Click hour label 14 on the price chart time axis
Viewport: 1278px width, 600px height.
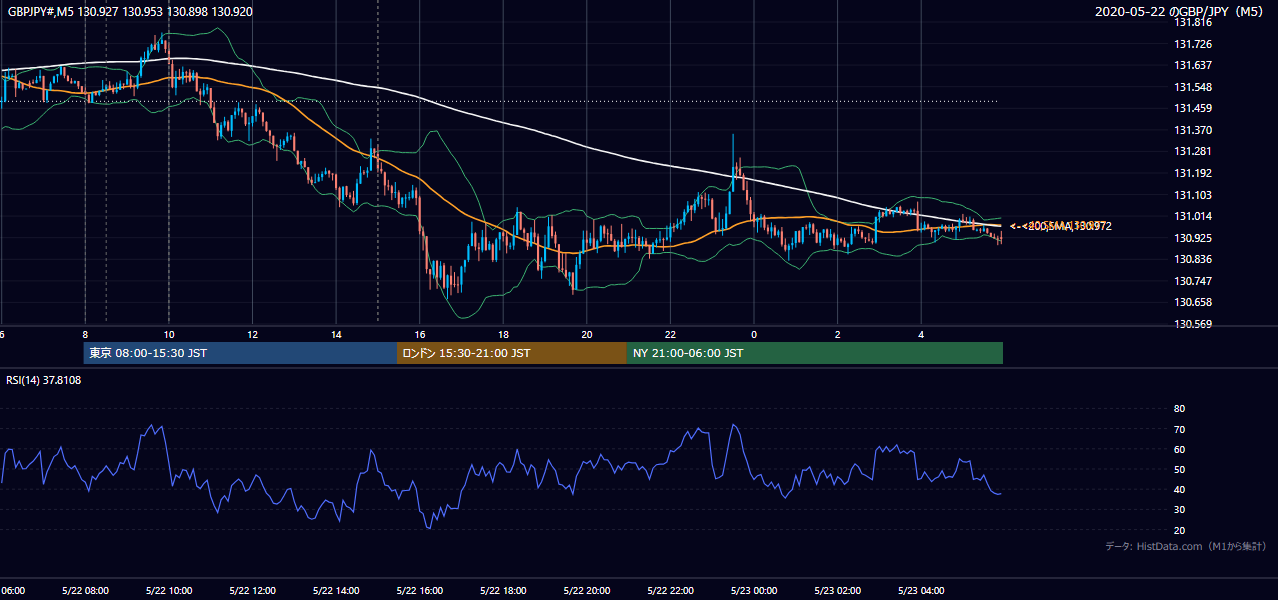336,334
